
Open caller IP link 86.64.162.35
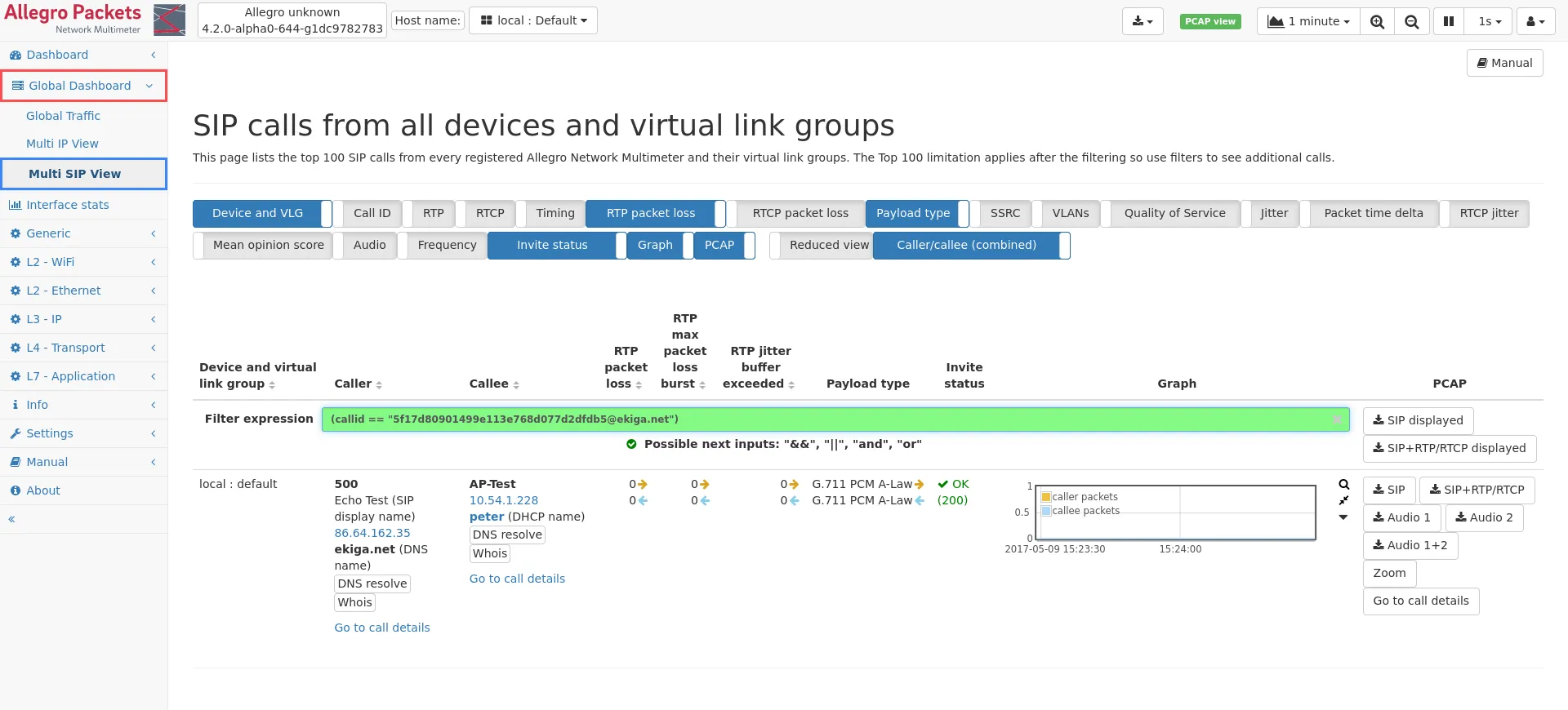[372, 533]
